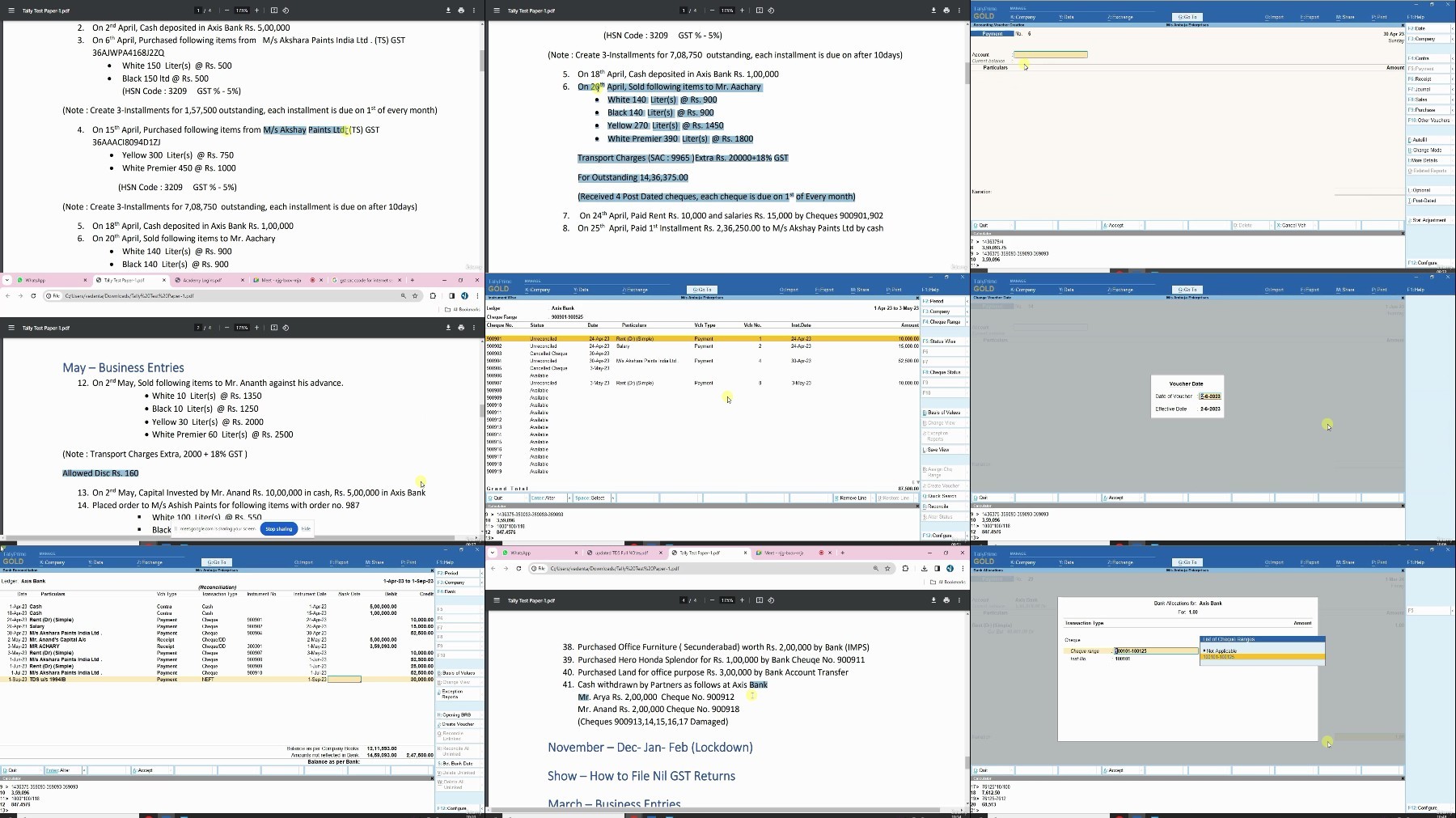Open side panel icon in May Entries browser
Image resolution: width=1456 pixels, height=818 pixels.
(452, 296)
